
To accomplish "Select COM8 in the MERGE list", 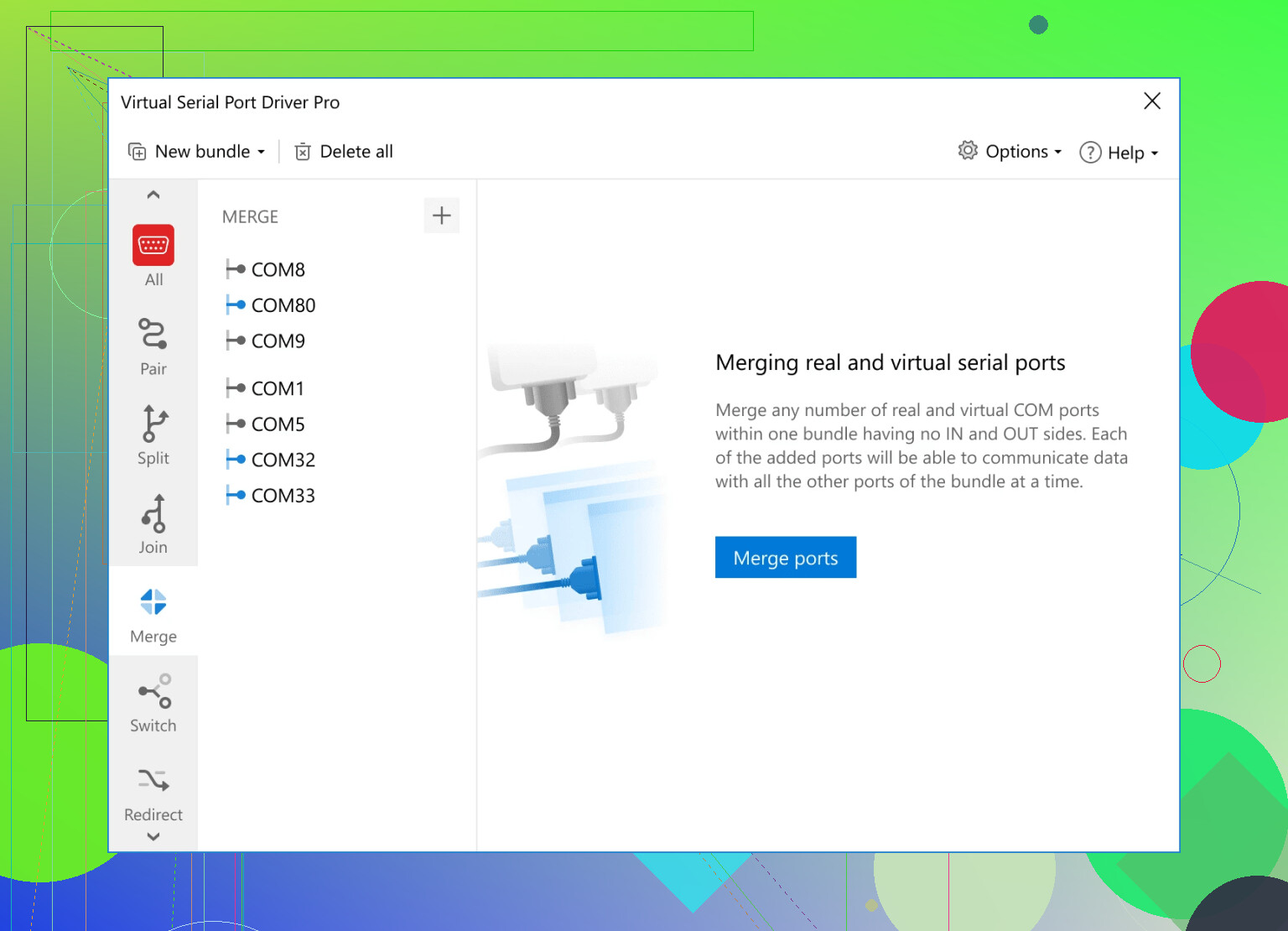I will click(x=278, y=269).
